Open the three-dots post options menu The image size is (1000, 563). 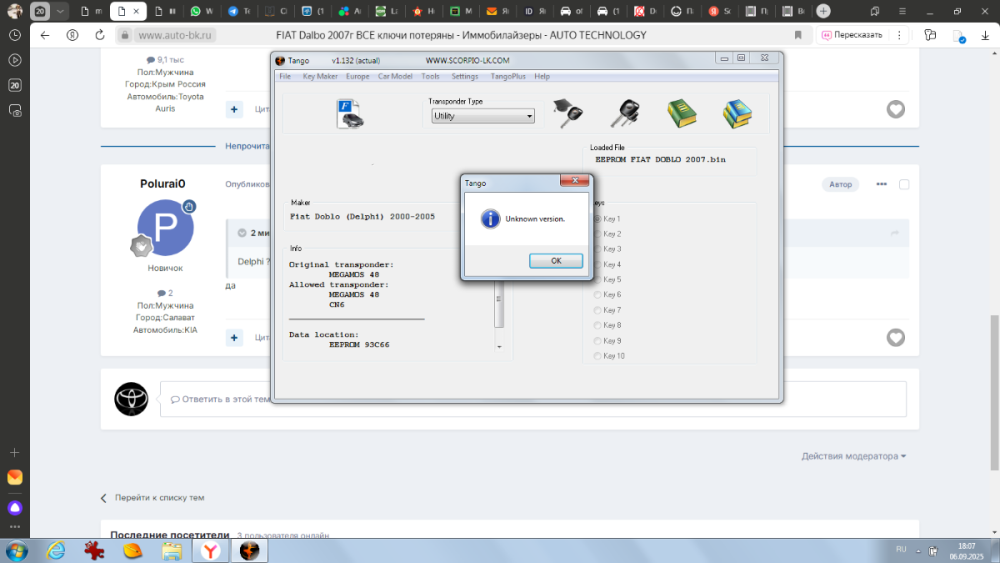pyautogui.click(x=881, y=184)
